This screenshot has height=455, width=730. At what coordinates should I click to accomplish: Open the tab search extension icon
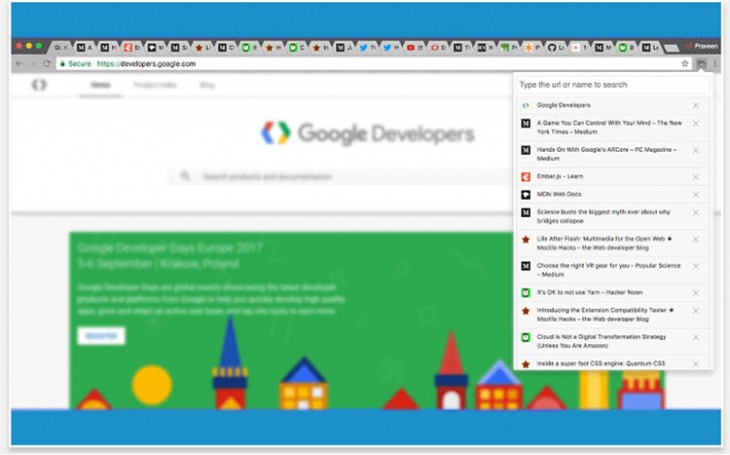[701, 64]
